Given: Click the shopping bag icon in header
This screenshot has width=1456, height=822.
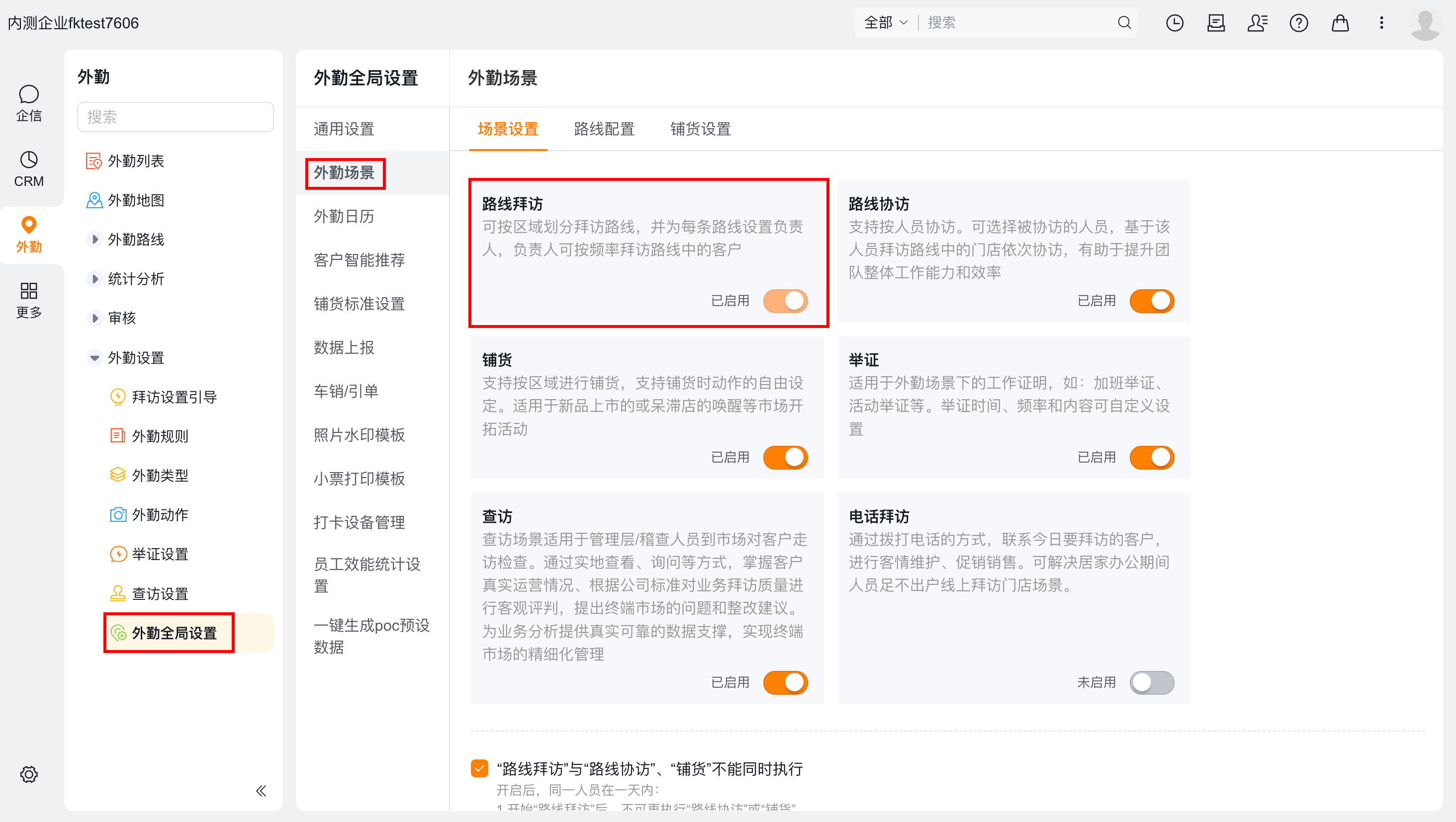Looking at the screenshot, I should (x=1340, y=22).
